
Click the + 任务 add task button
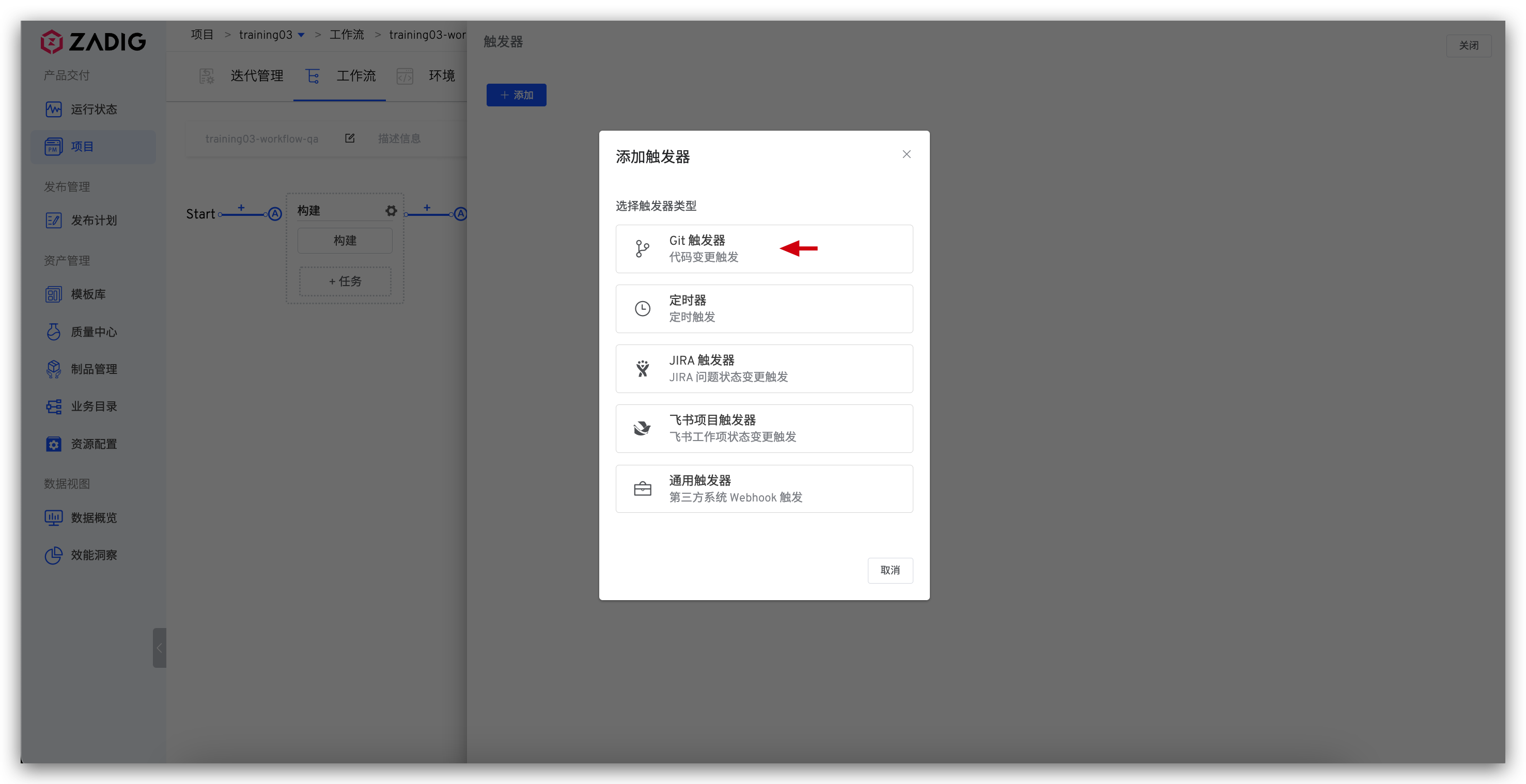345,281
